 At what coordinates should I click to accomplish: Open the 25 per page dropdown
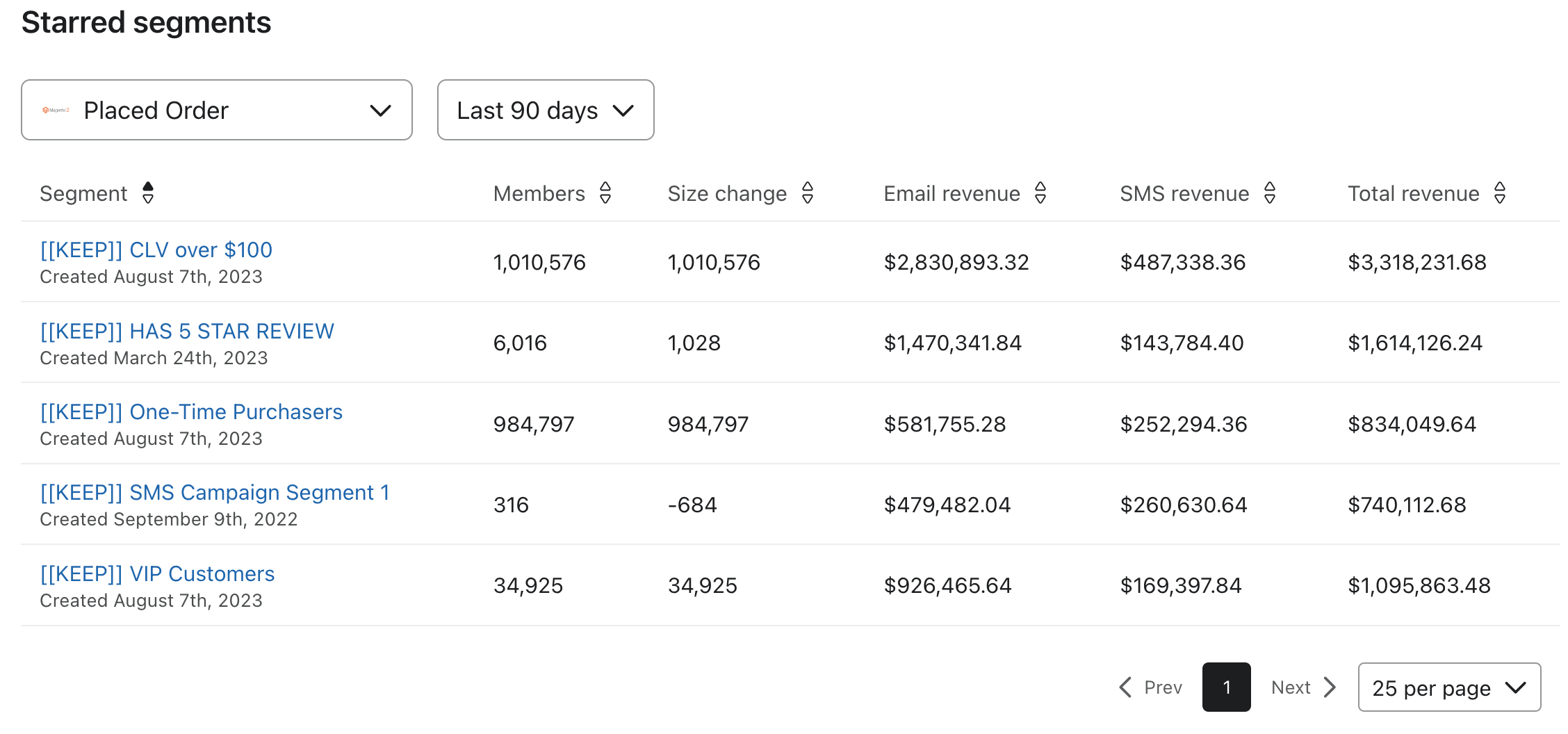(x=1449, y=687)
